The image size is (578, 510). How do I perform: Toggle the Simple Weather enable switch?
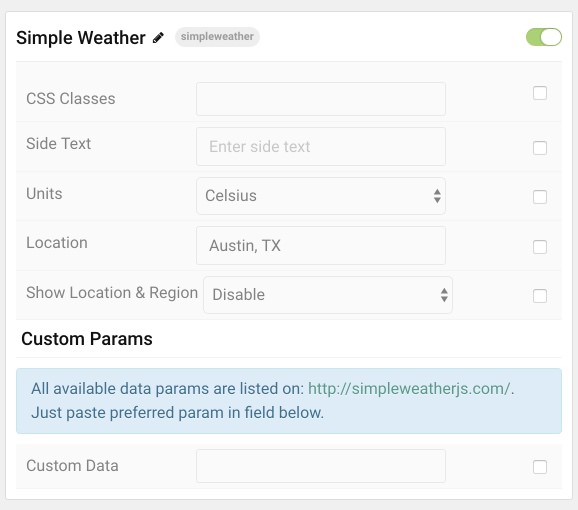[544, 37]
